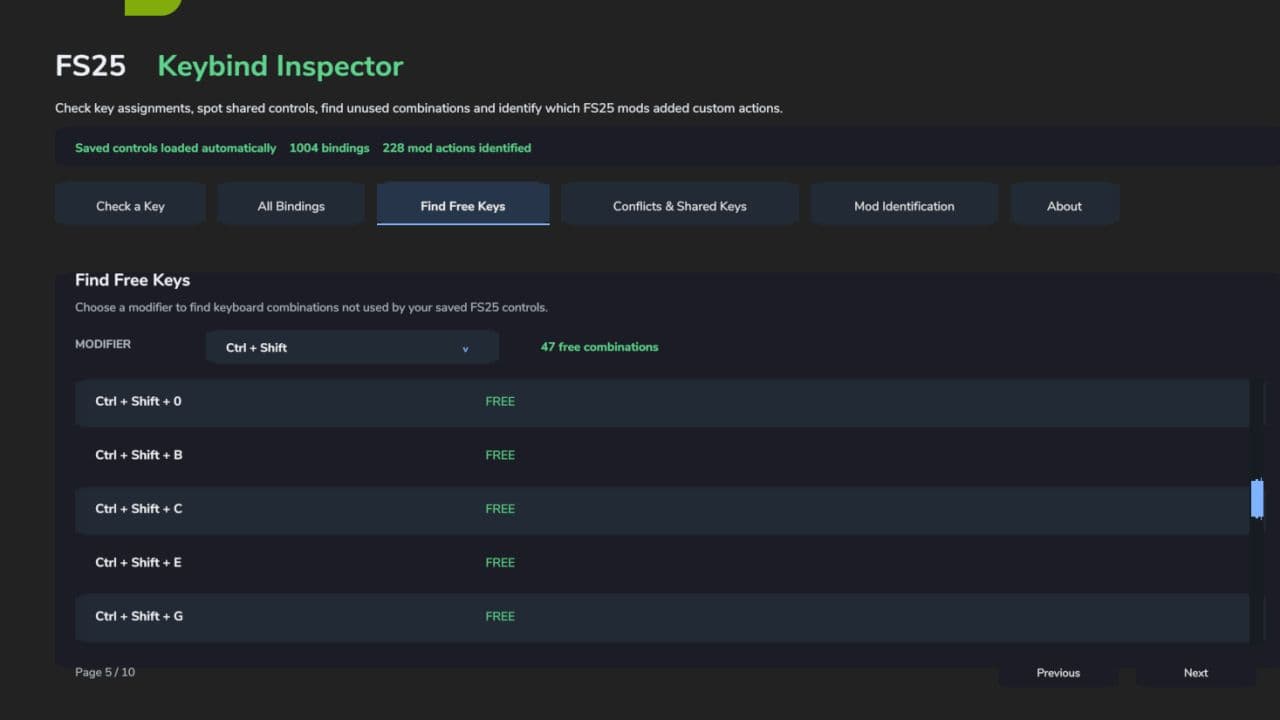The image size is (1280, 720).
Task: Go to the Mod Identification tab
Action: click(904, 205)
